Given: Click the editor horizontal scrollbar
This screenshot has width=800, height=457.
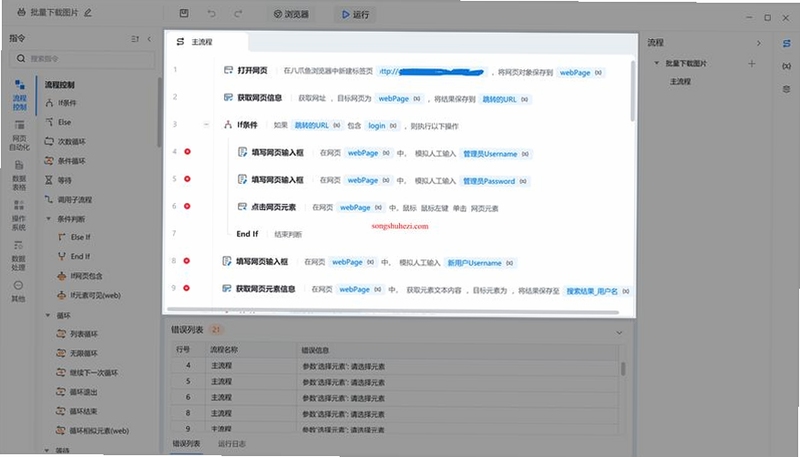Looking at the screenshot, I should [393, 310].
